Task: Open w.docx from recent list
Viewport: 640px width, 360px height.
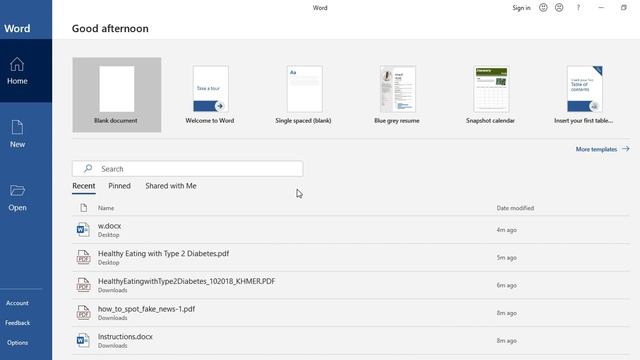Action: 351,230
